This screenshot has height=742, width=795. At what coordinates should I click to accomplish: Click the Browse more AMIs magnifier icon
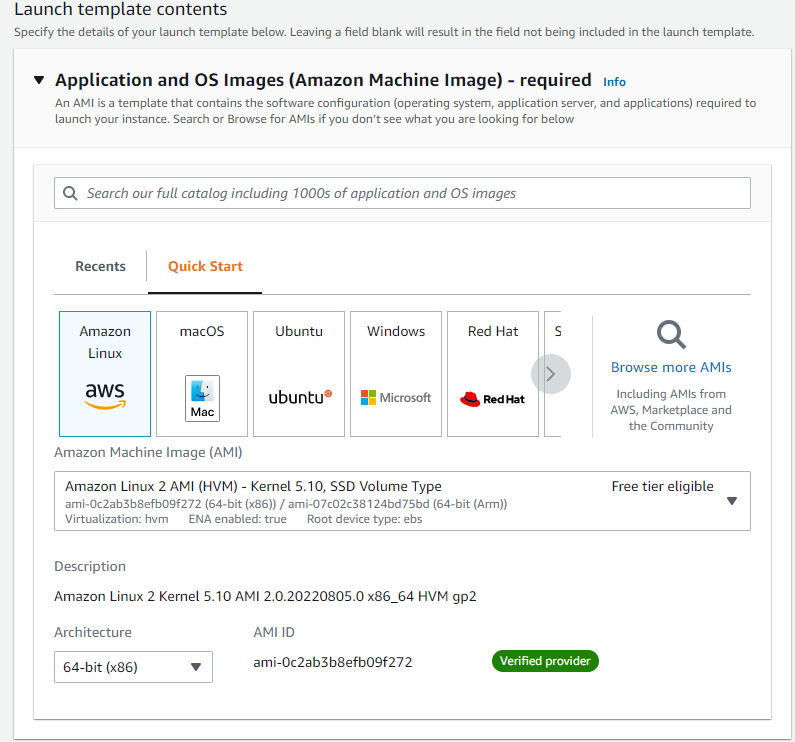tap(671, 335)
